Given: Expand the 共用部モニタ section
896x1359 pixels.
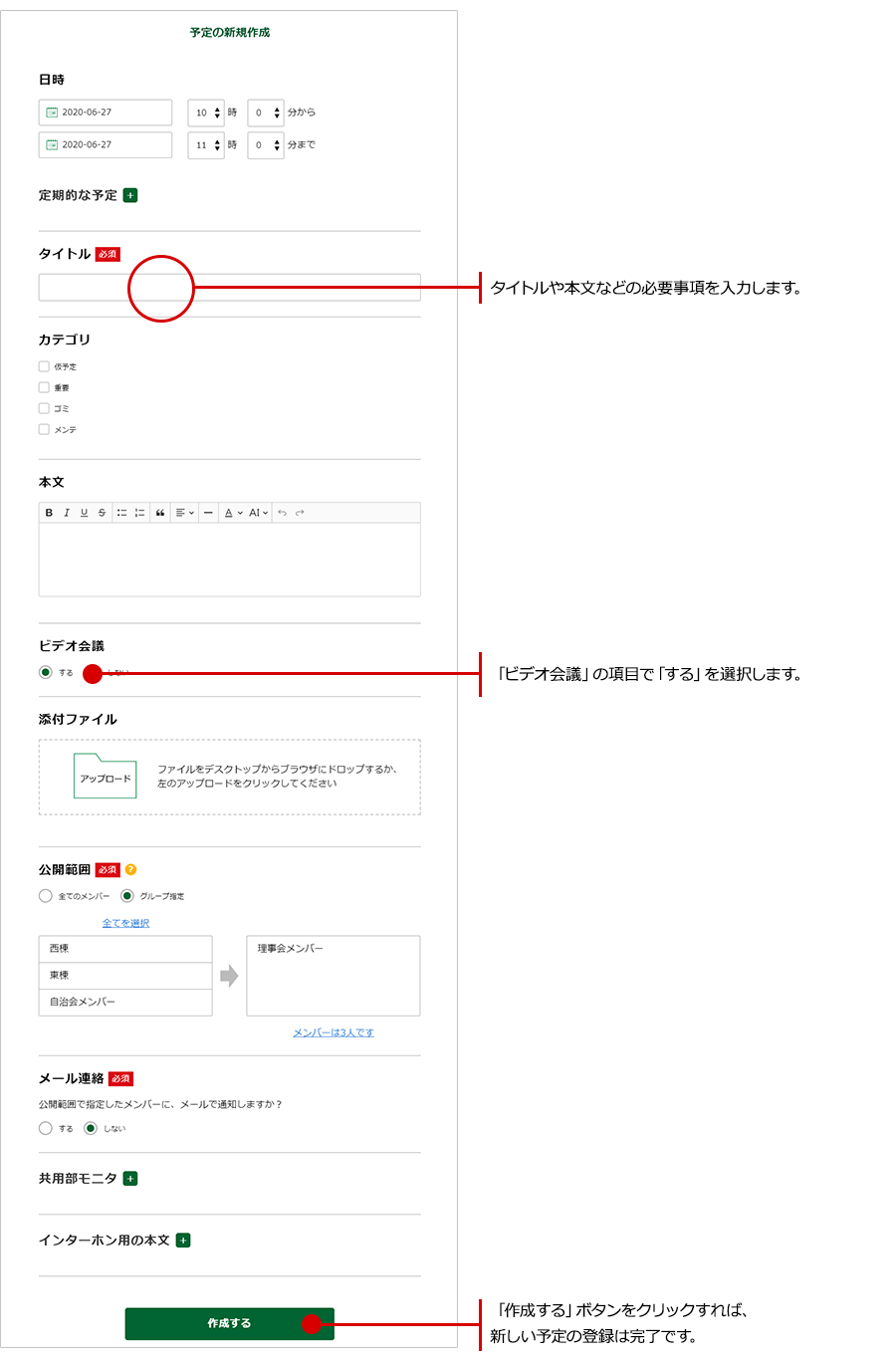Looking at the screenshot, I should [130, 1178].
